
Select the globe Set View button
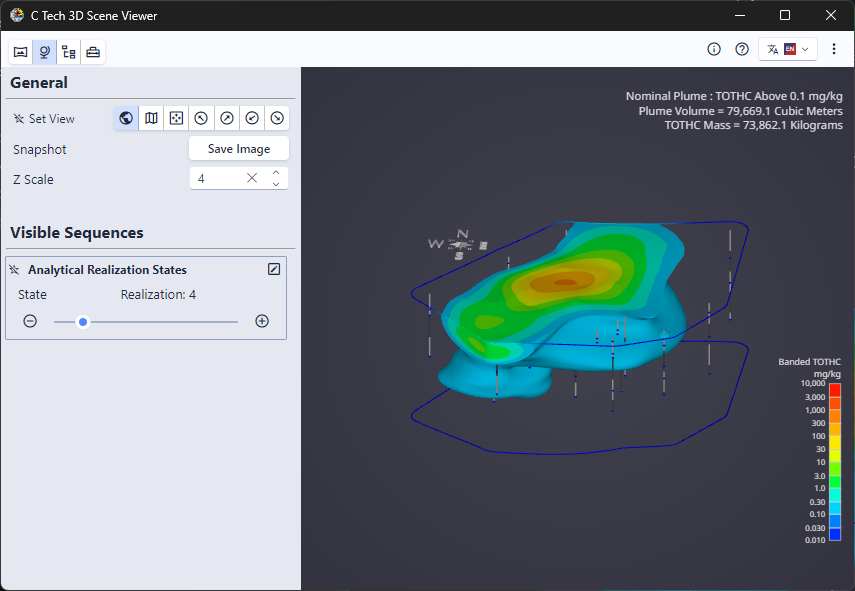click(126, 118)
